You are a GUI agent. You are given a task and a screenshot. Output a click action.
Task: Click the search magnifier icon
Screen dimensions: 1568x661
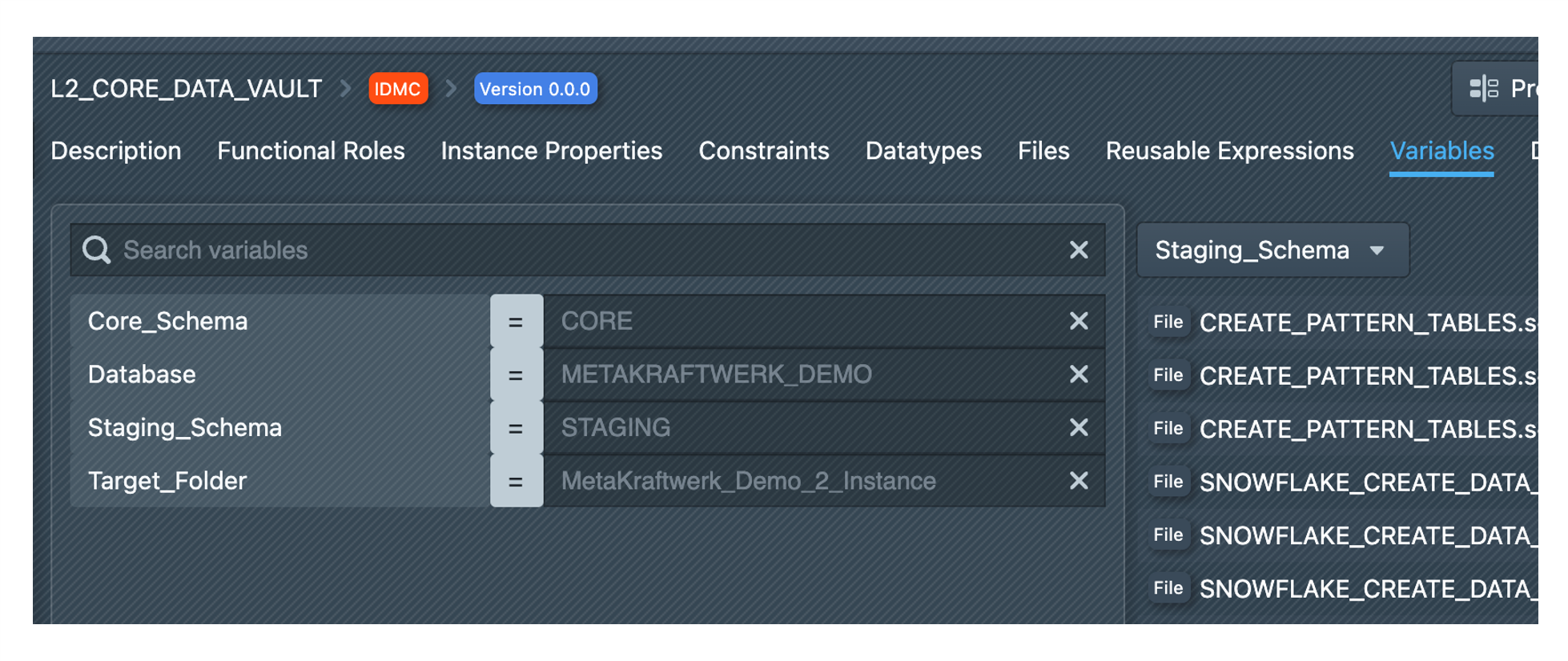(x=97, y=250)
